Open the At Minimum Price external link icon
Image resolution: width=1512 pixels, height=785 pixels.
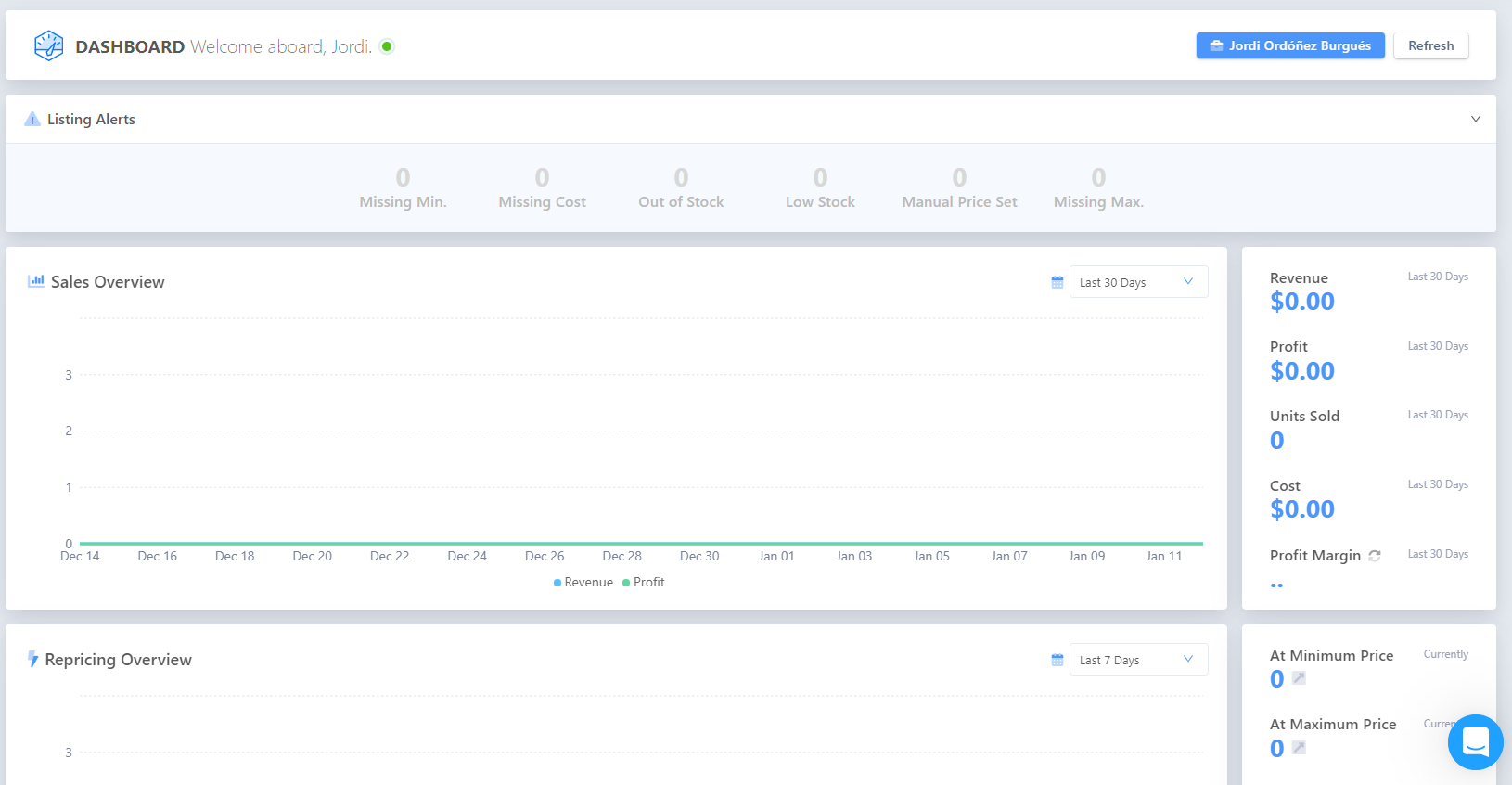(x=1299, y=678)
